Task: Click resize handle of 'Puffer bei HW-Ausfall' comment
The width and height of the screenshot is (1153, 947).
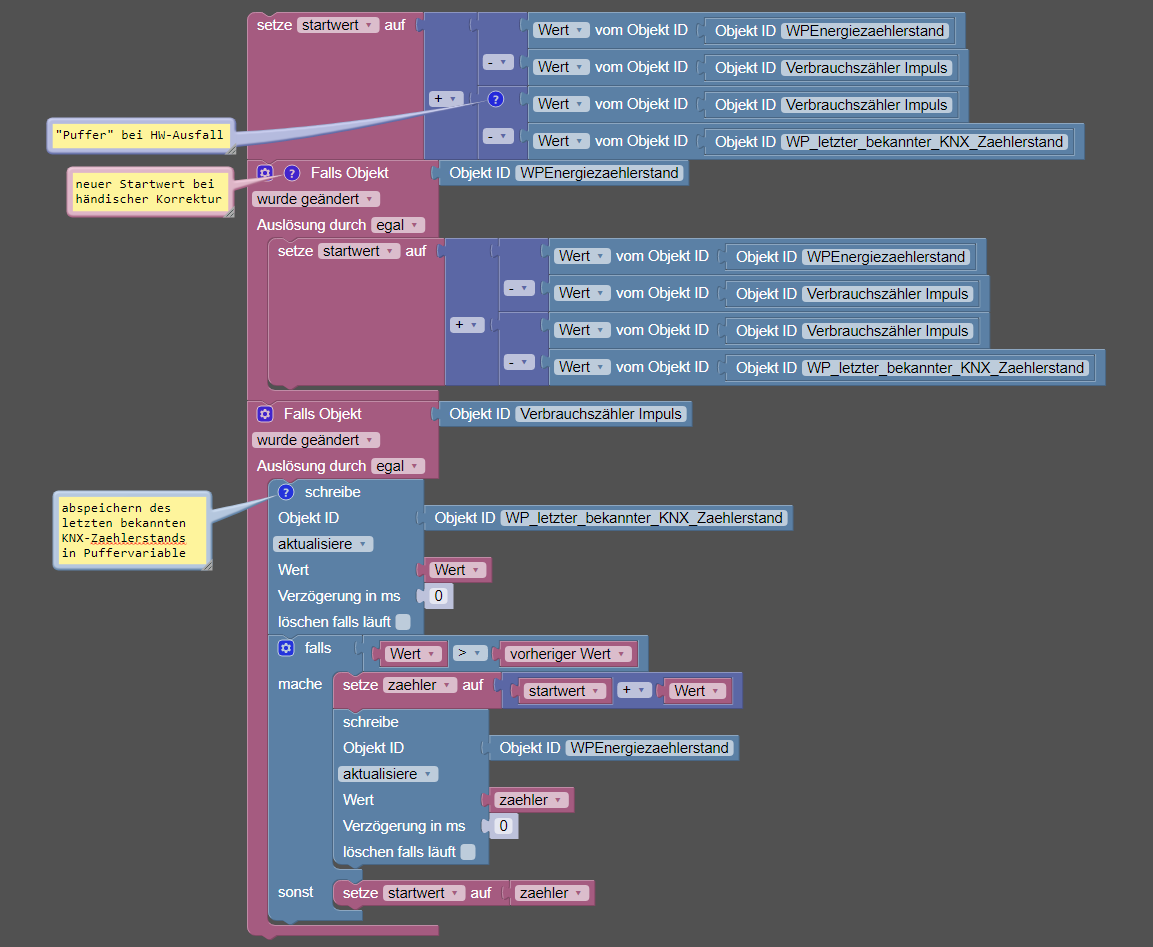Action: [x=230, y=150]
